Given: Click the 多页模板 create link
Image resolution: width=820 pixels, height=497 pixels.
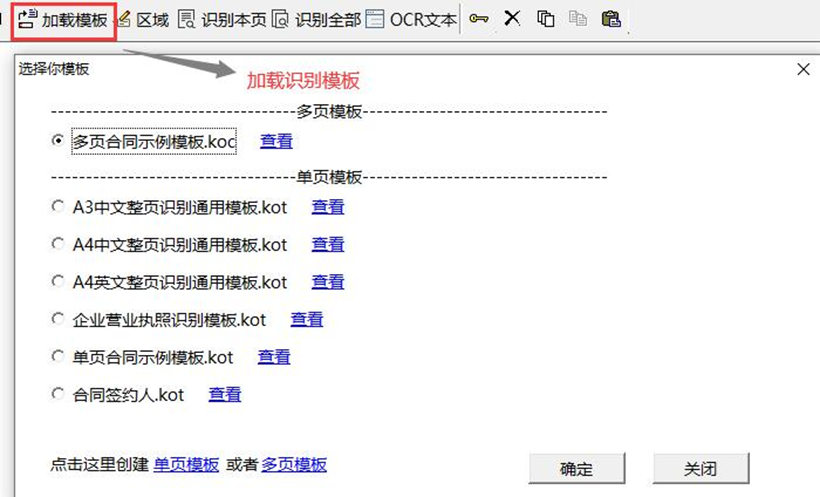Looking at the screenshot, I should pos(294,465).
